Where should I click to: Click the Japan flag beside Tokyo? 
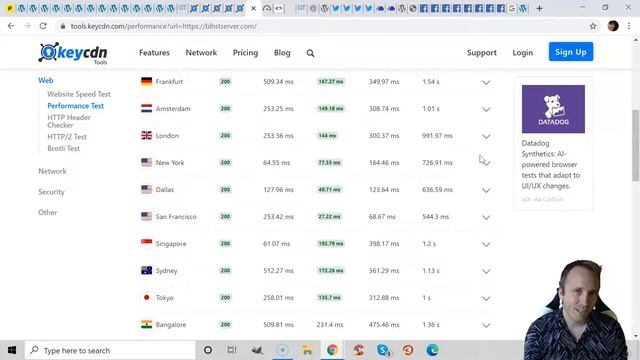pos(147,298)
